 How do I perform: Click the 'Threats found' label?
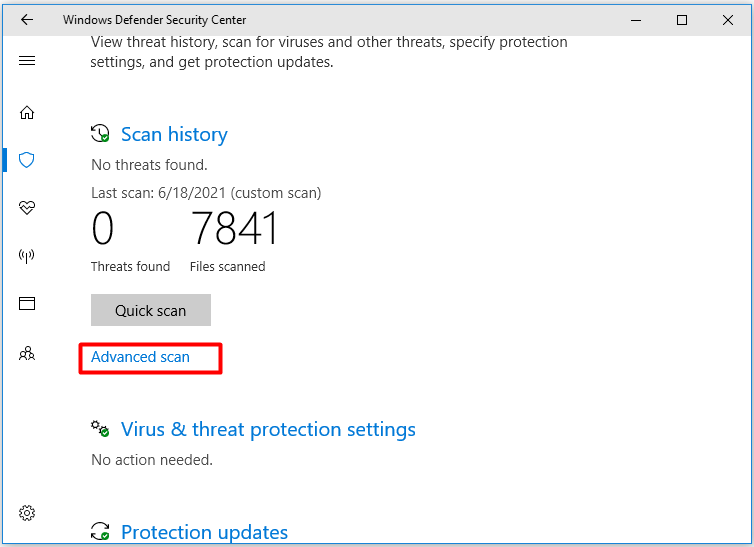130,266
